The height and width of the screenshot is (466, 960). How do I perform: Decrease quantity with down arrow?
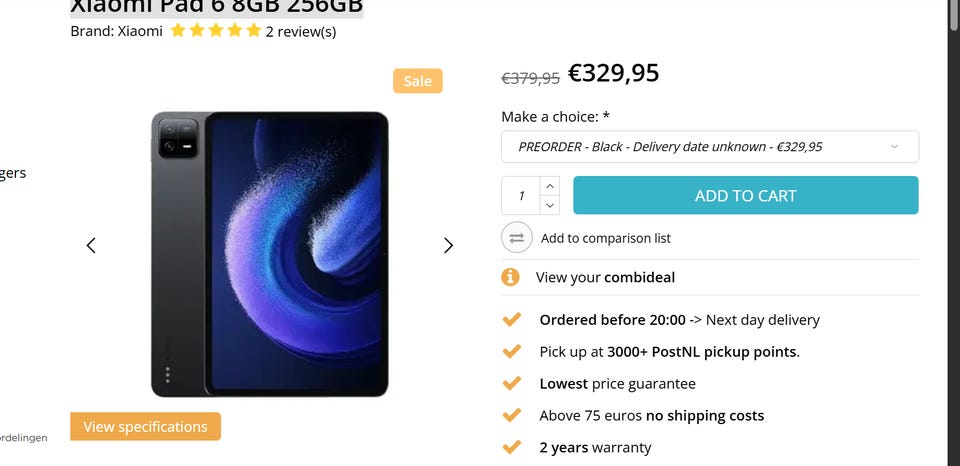pyautogui.click(x=550, y=205)
